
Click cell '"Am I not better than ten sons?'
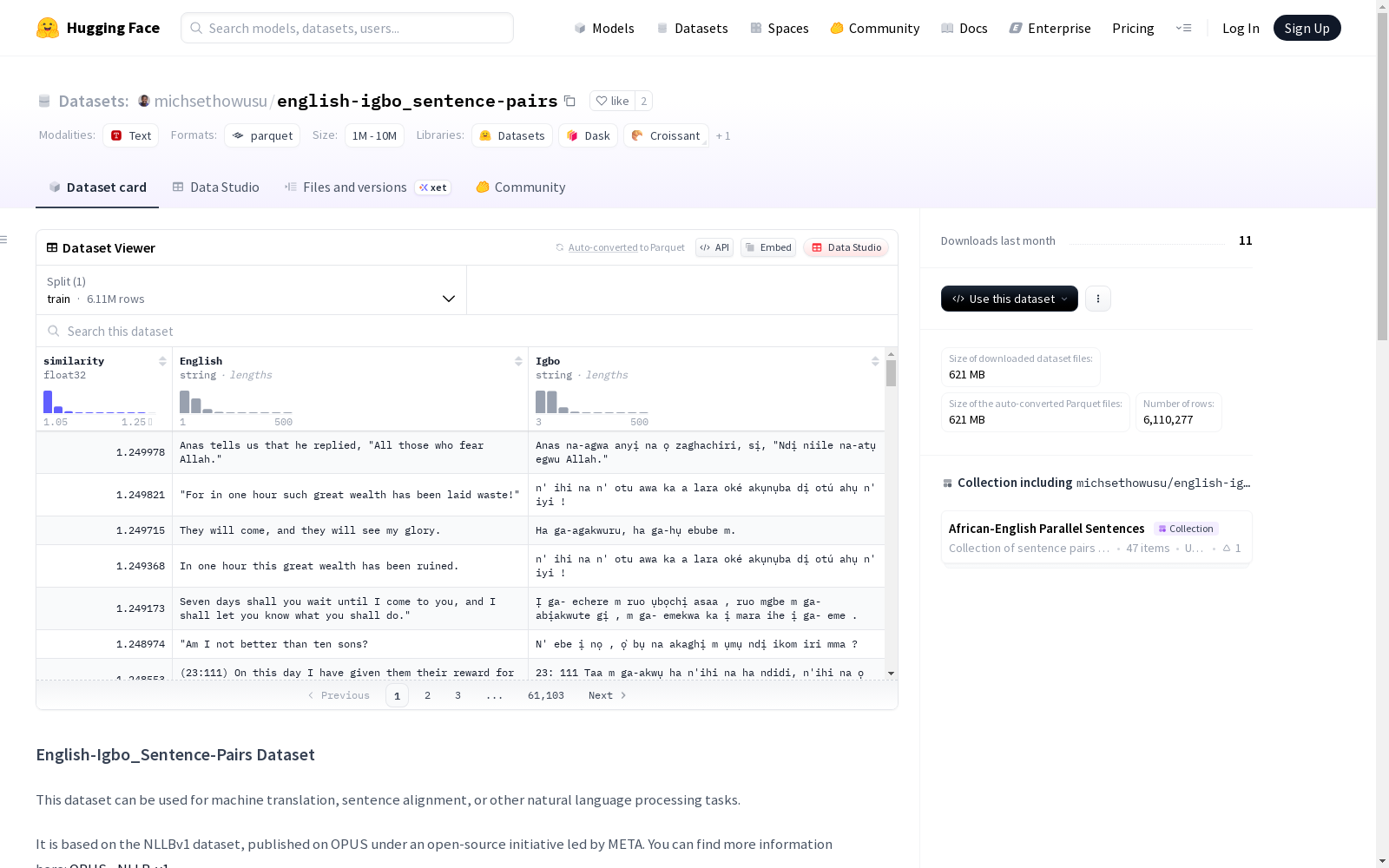(x=350, y=644)
